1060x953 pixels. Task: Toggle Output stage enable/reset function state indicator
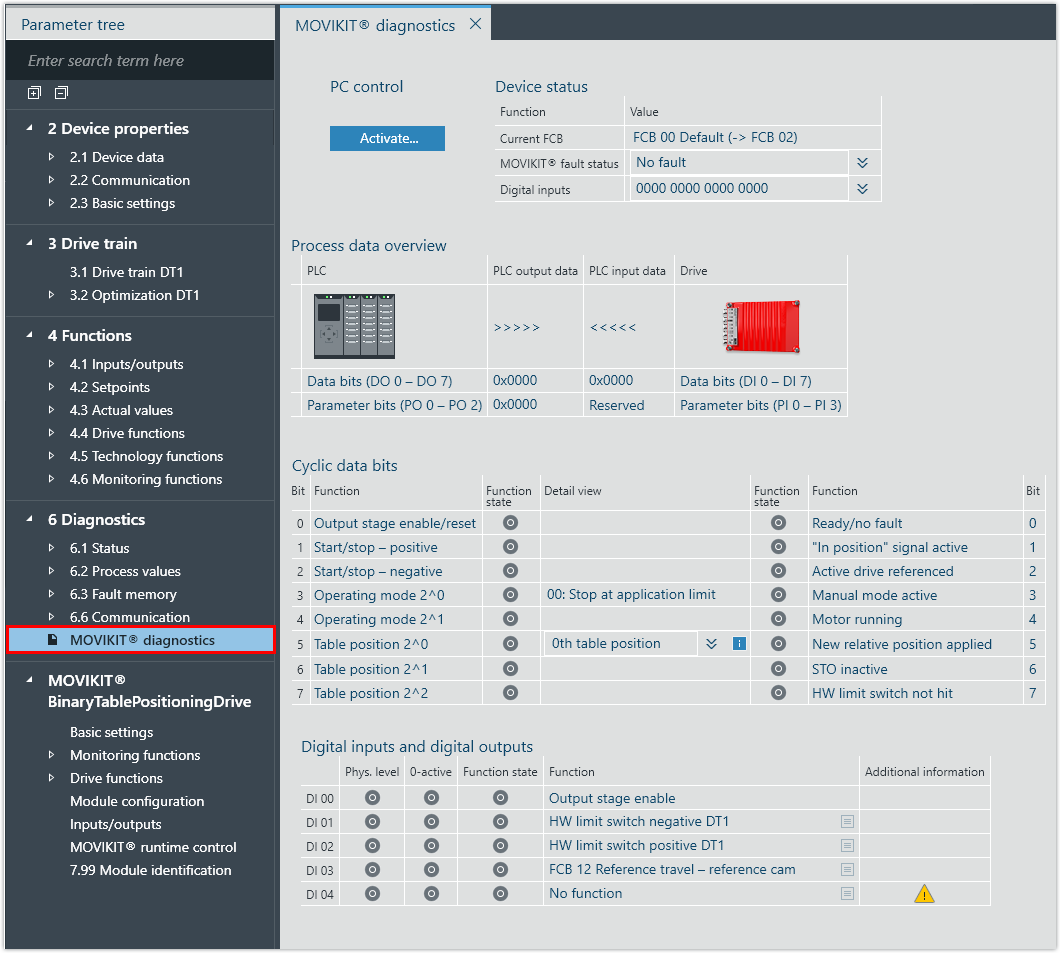click(510, 523)
